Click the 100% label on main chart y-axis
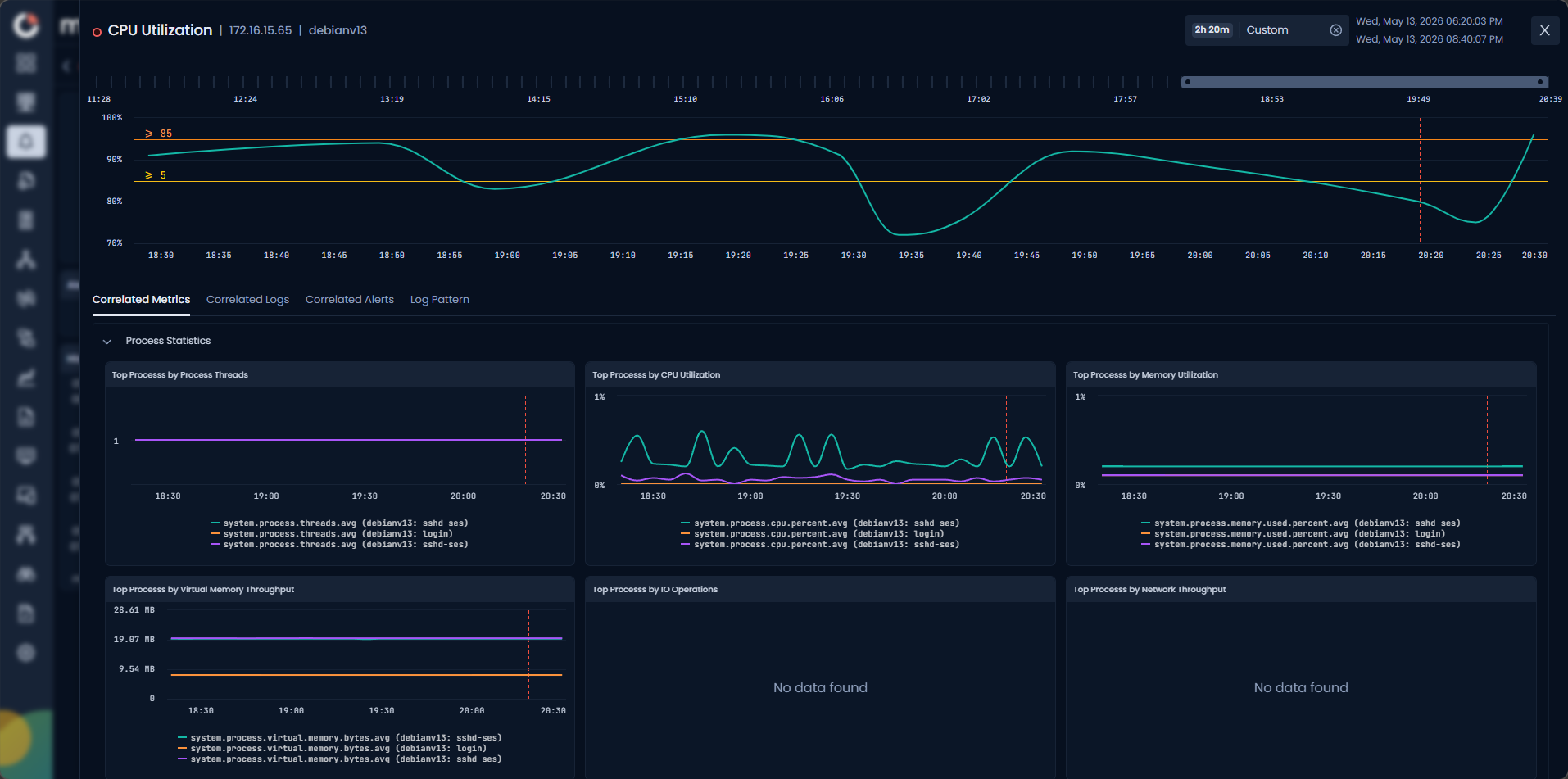Image resolution: width=1568 pixels, height=779 pixels. tap(112, 118)
